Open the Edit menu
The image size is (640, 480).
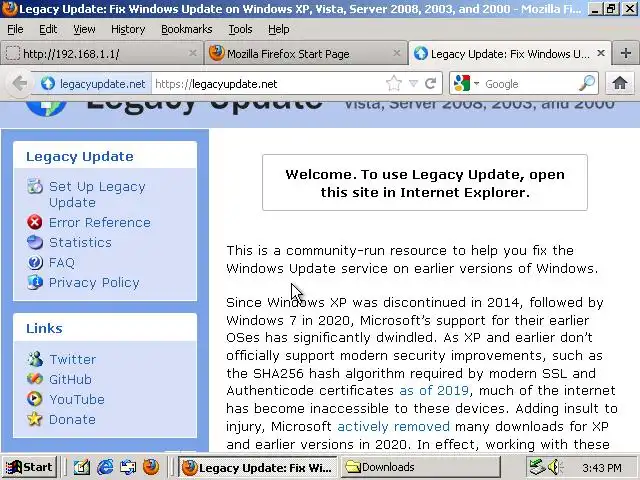point(48,29)
